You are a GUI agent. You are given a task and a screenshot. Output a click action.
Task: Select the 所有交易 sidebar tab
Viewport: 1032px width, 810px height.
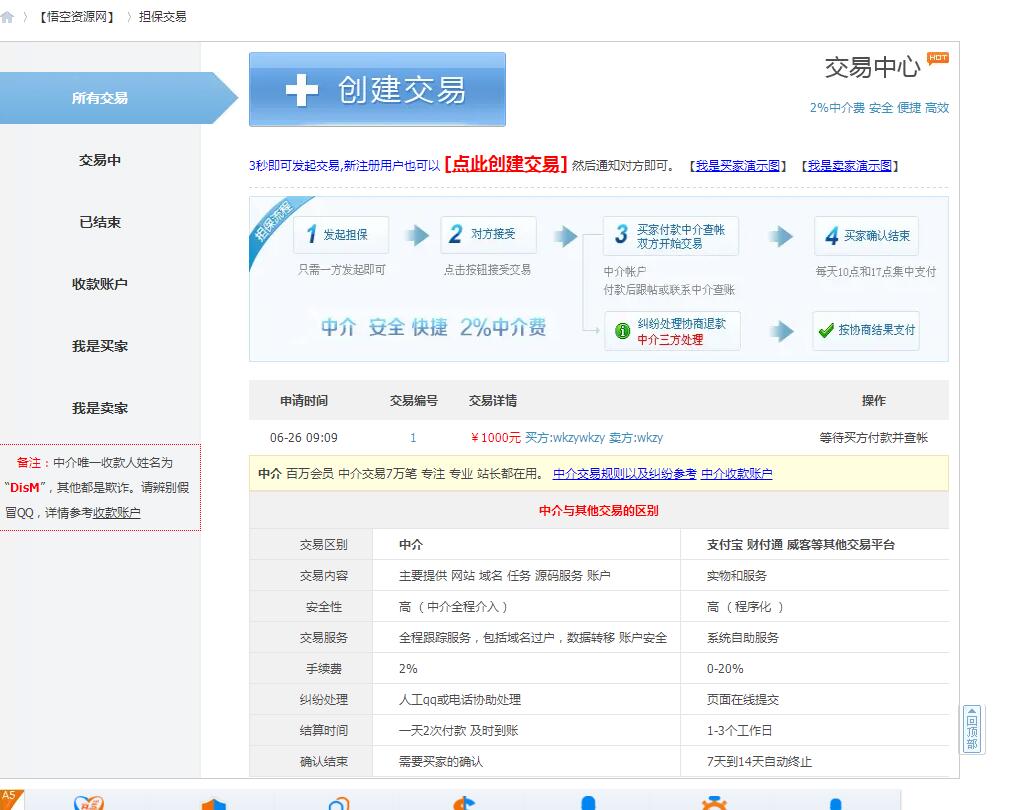(100, 98)
